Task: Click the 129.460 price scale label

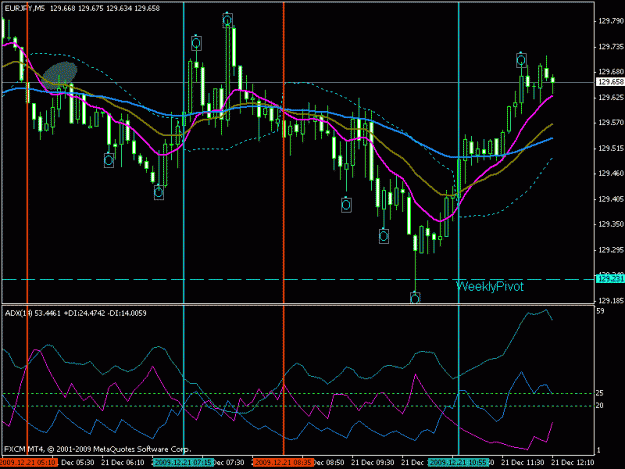Action: click(x=610, y=173)
